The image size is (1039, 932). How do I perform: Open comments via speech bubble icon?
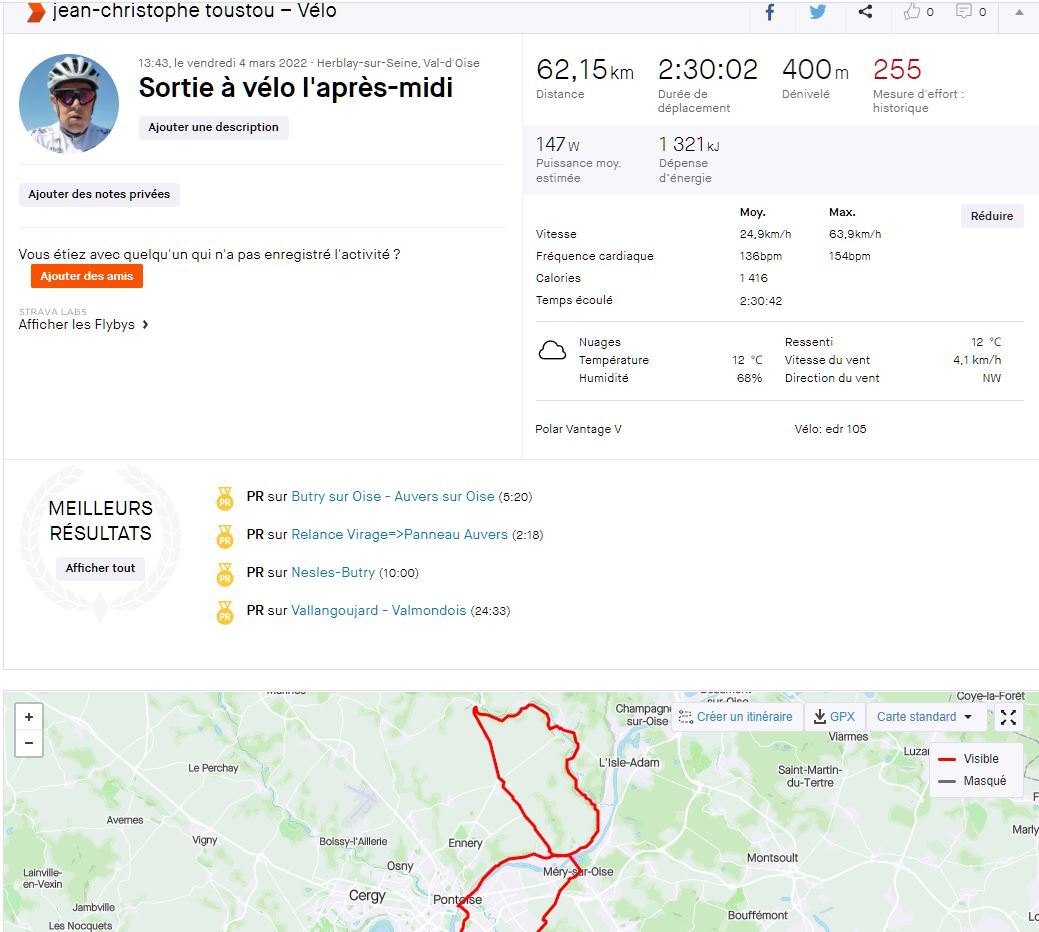[964, 12]
